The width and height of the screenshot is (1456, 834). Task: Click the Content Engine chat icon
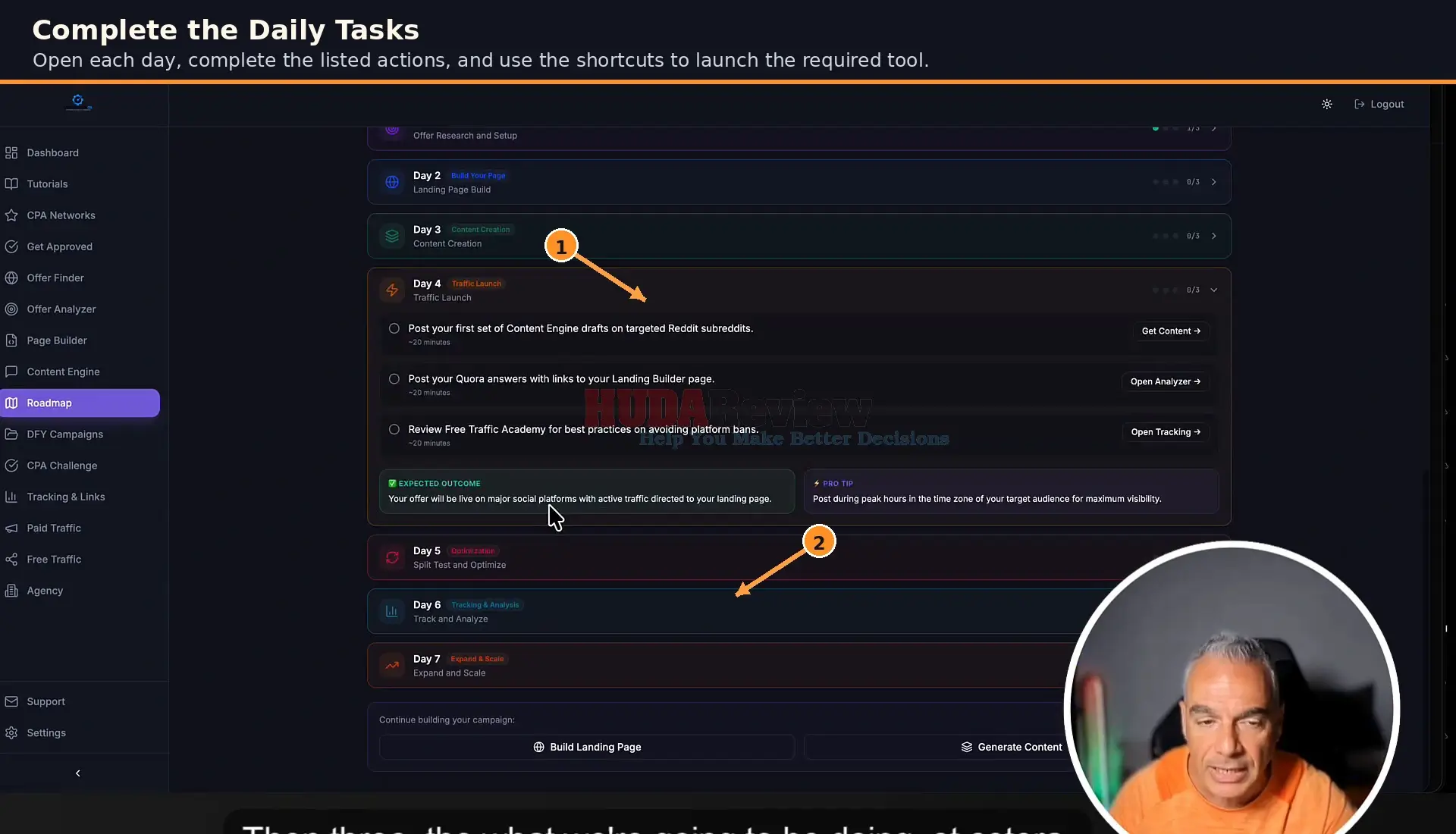[x=11, y=372]
